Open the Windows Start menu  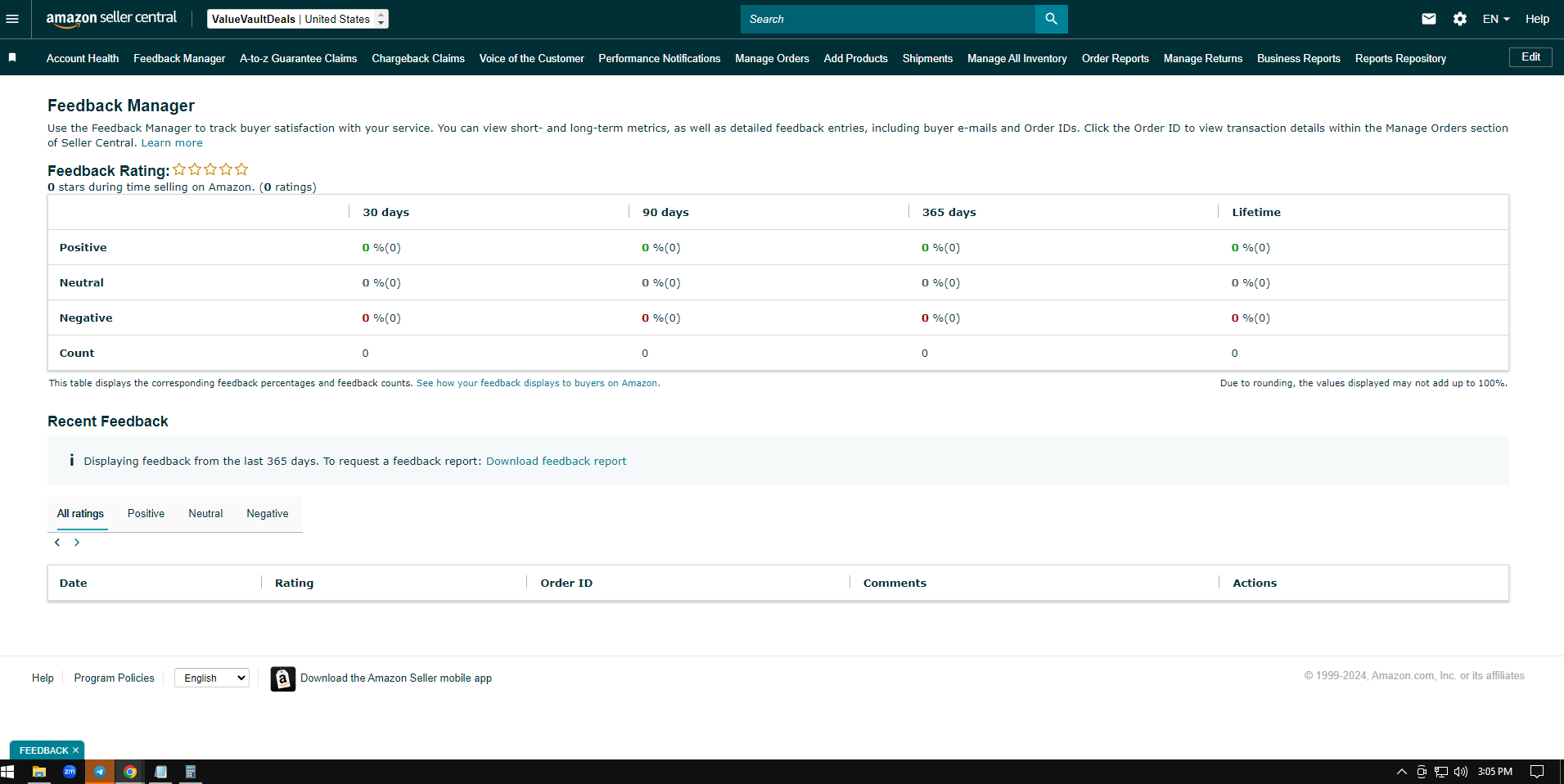coord(8,772)
